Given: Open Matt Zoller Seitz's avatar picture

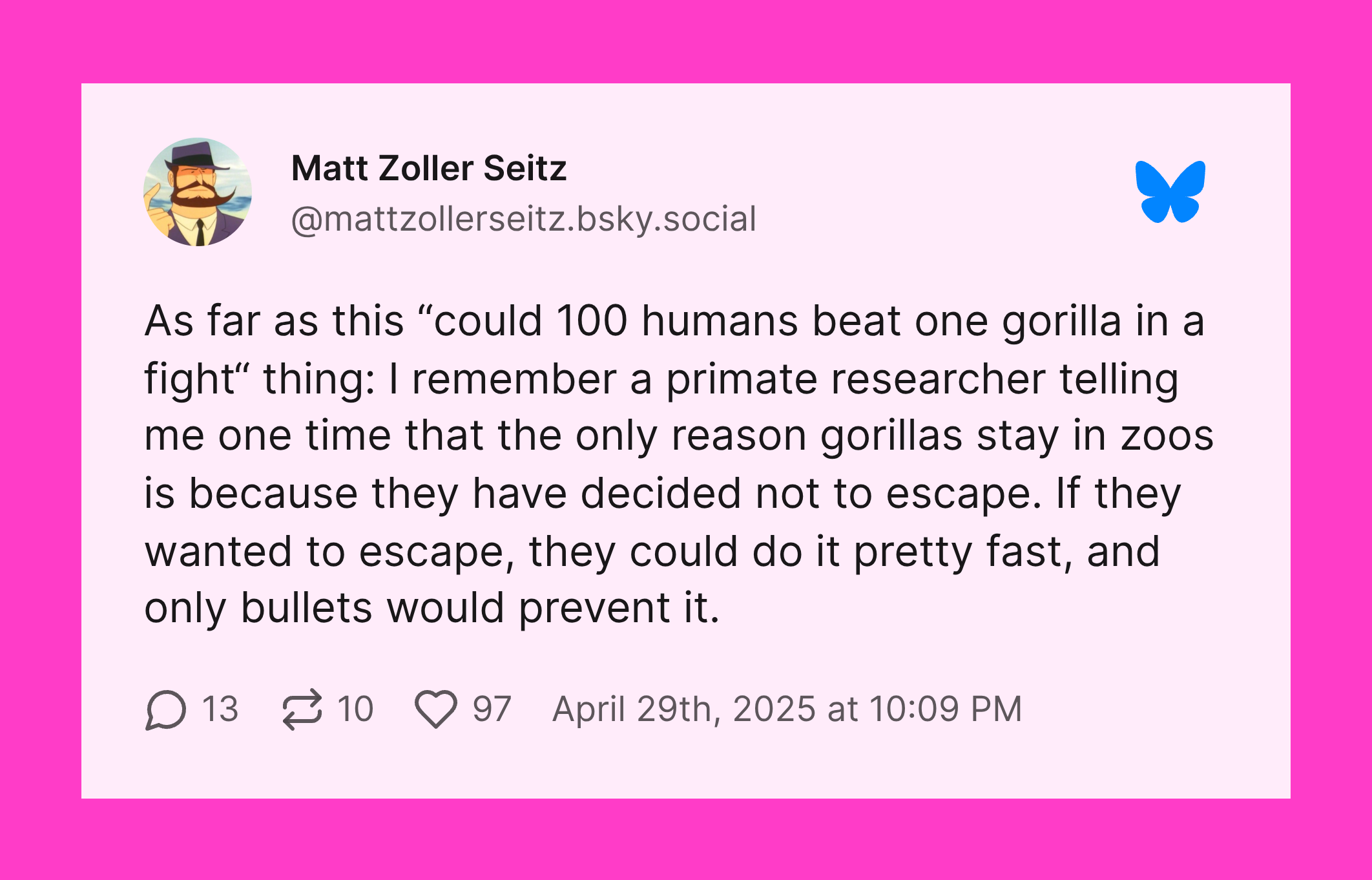Looking at the screenshot, I should (x=198, y=192).
